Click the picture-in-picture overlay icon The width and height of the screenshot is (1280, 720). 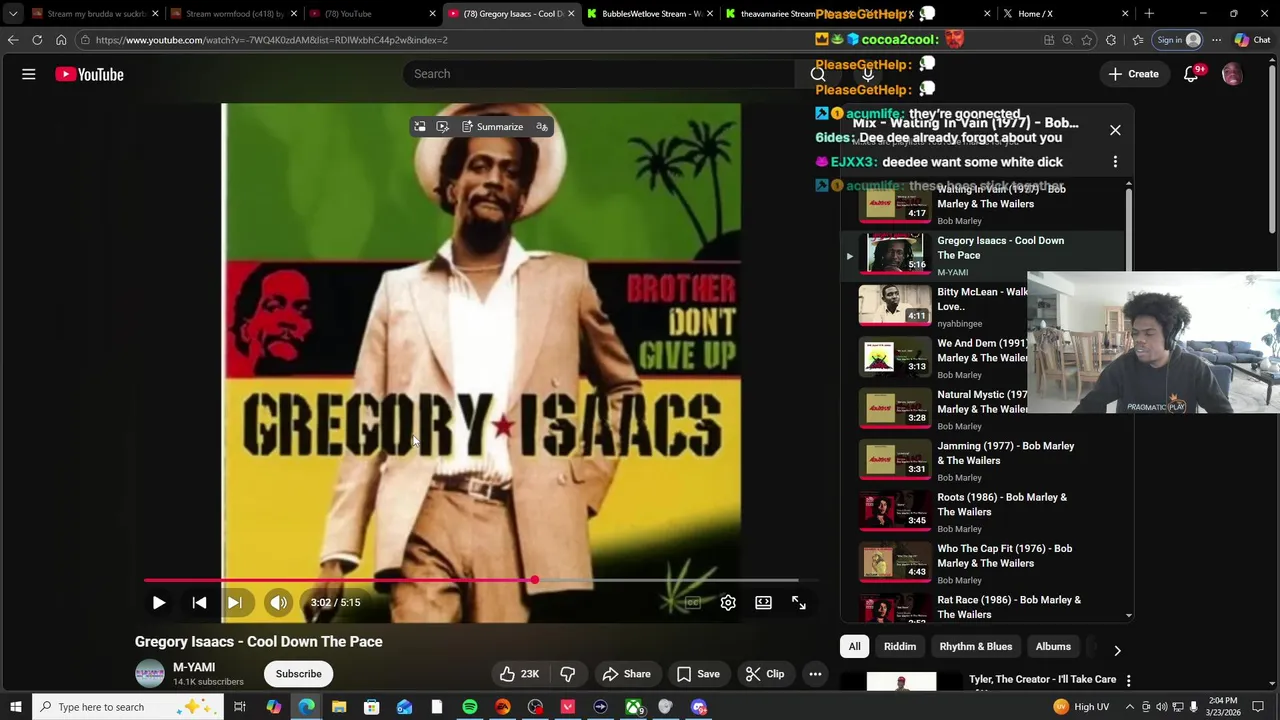pyautogui.click(x=420, y=127)
